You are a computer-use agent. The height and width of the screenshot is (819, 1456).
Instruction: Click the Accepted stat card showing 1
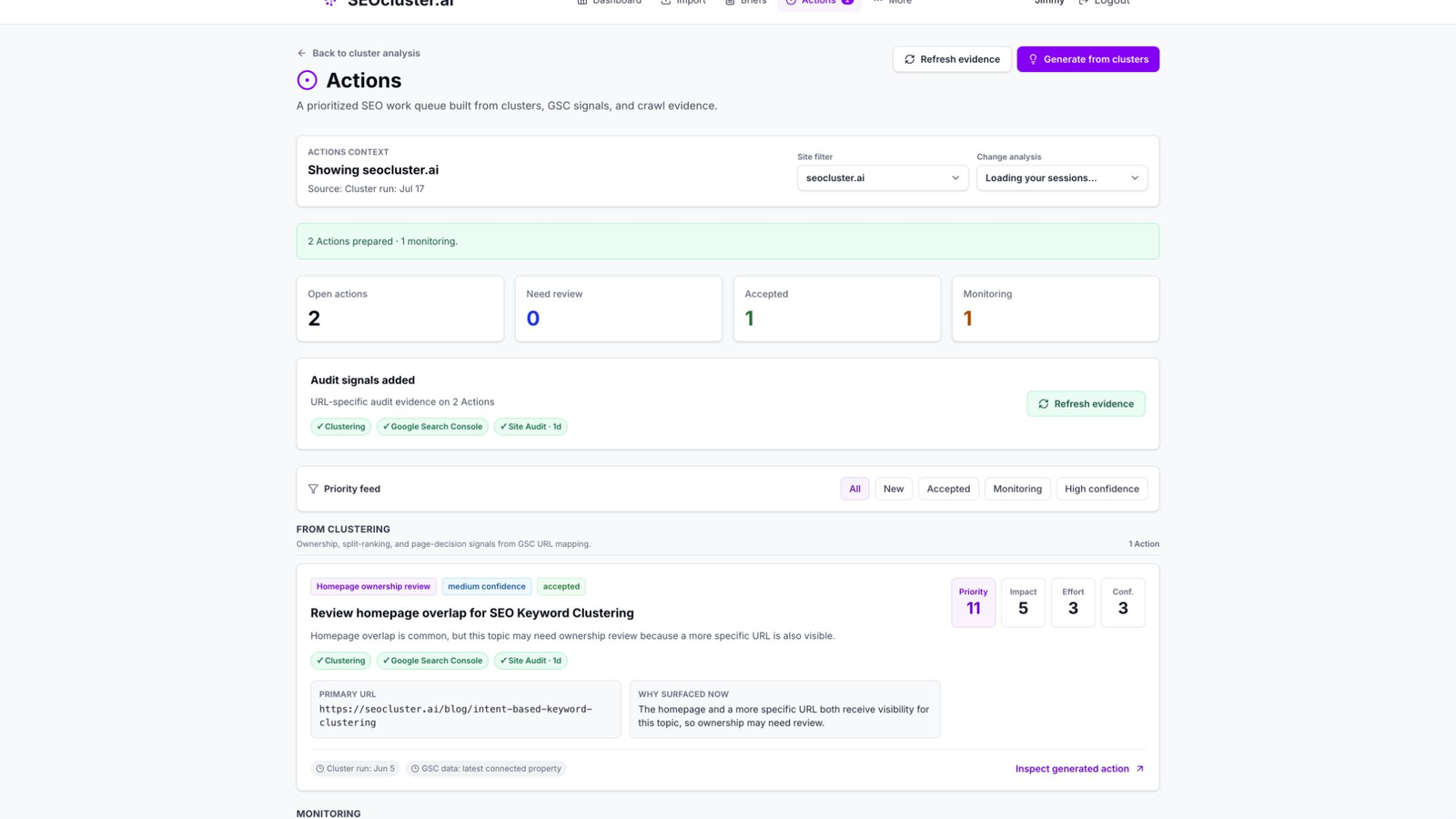pyautogui.click(x=837, y=308)
